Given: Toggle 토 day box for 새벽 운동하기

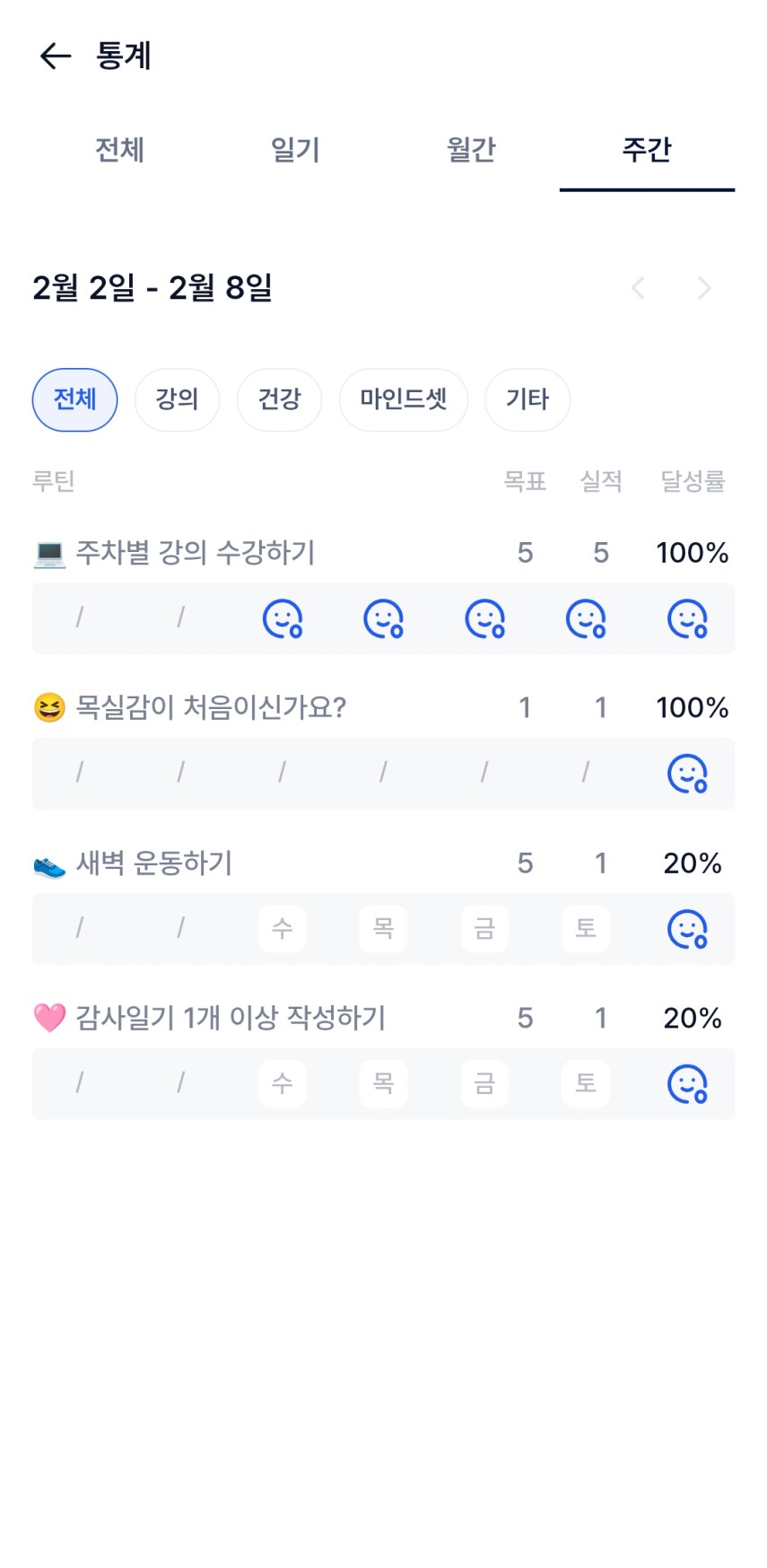Looking at the screenshot, I should pos(586,928).
